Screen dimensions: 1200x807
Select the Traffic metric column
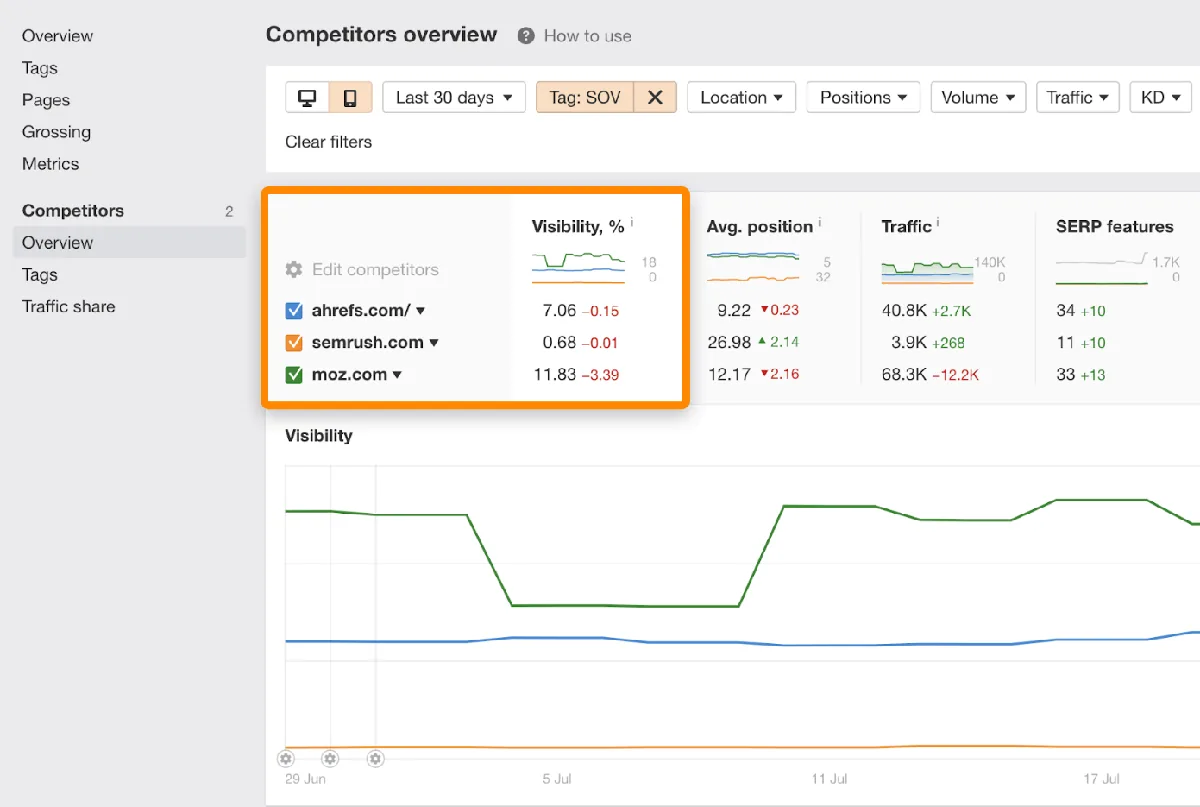pos(906,227)
